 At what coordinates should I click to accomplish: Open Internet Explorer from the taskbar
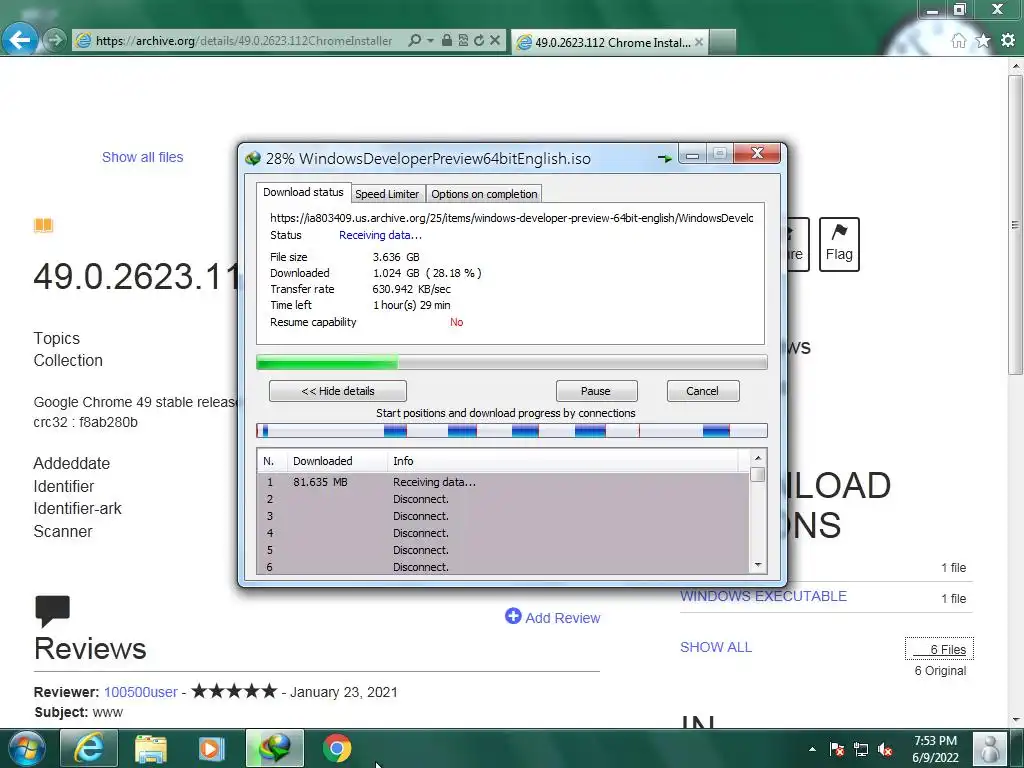[x=89, y=748]
